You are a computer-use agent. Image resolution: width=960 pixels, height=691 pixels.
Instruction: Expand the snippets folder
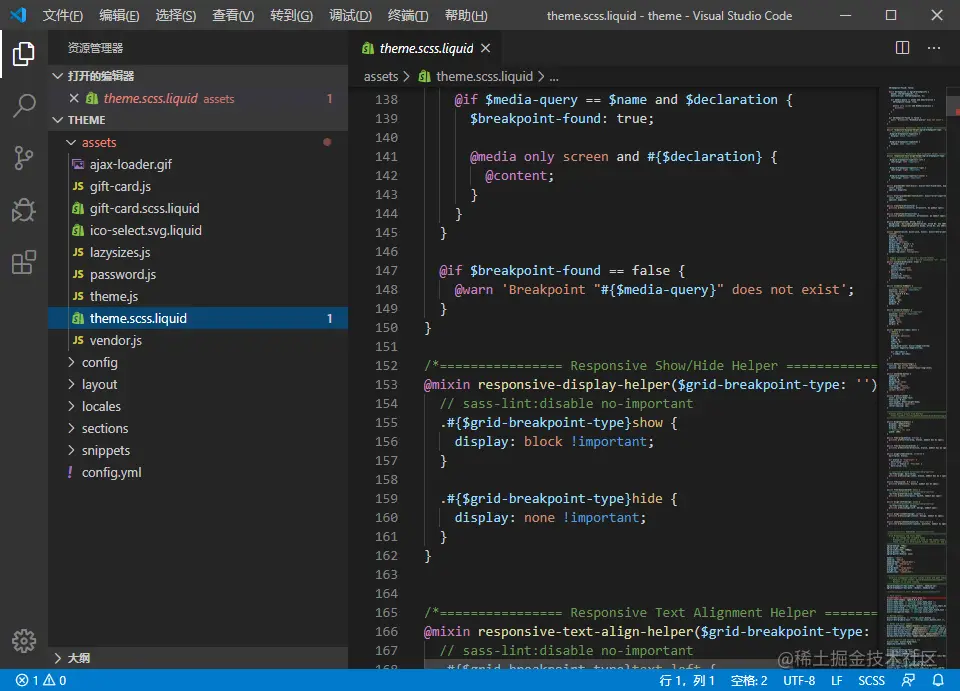(105, 451)
